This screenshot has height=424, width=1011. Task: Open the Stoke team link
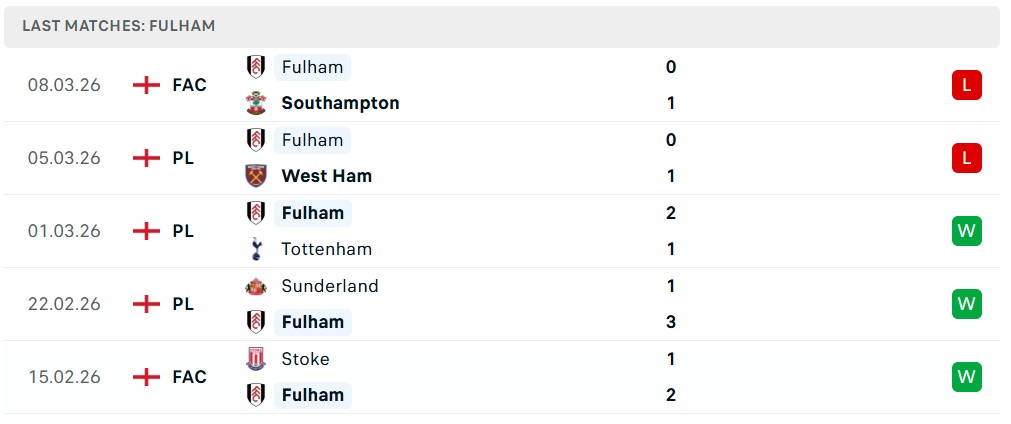pyautogui.click(x=305, y=359)
